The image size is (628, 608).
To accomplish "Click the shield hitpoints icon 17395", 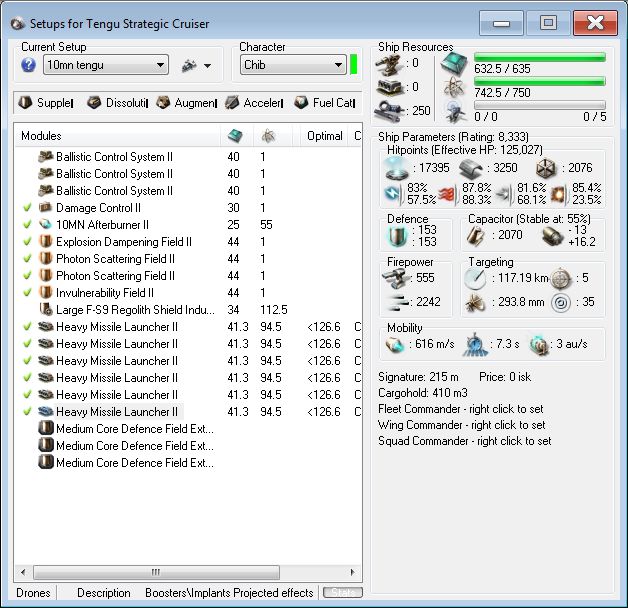I will (397, 168).
